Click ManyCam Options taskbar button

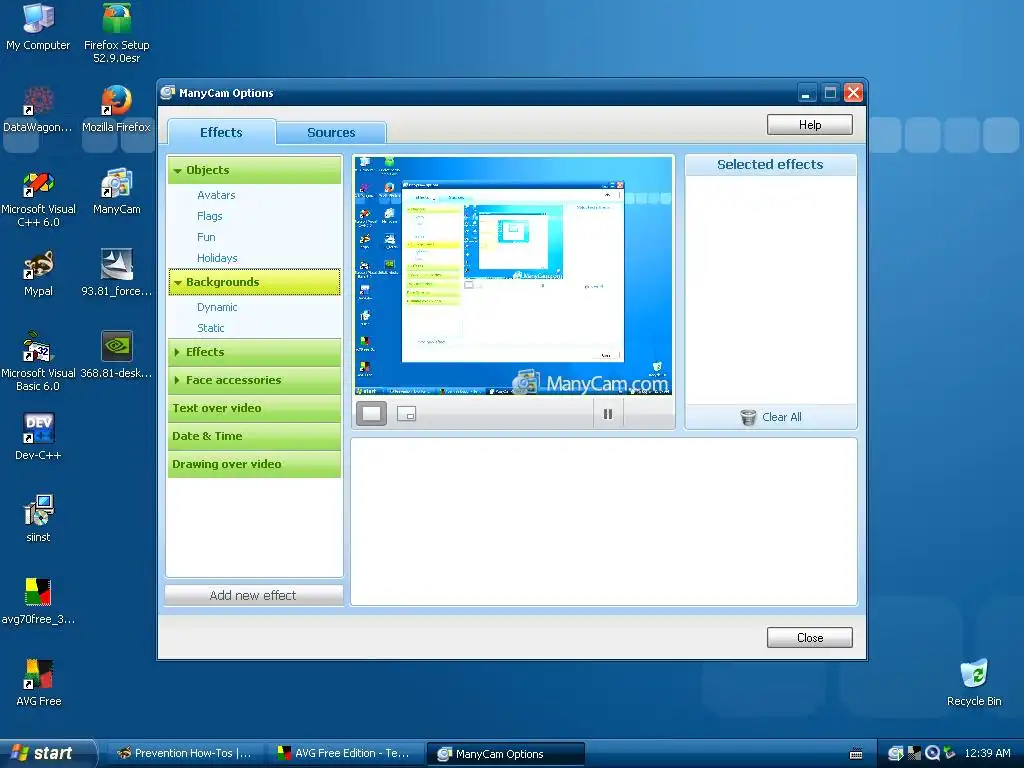click(x=505, y=754)
